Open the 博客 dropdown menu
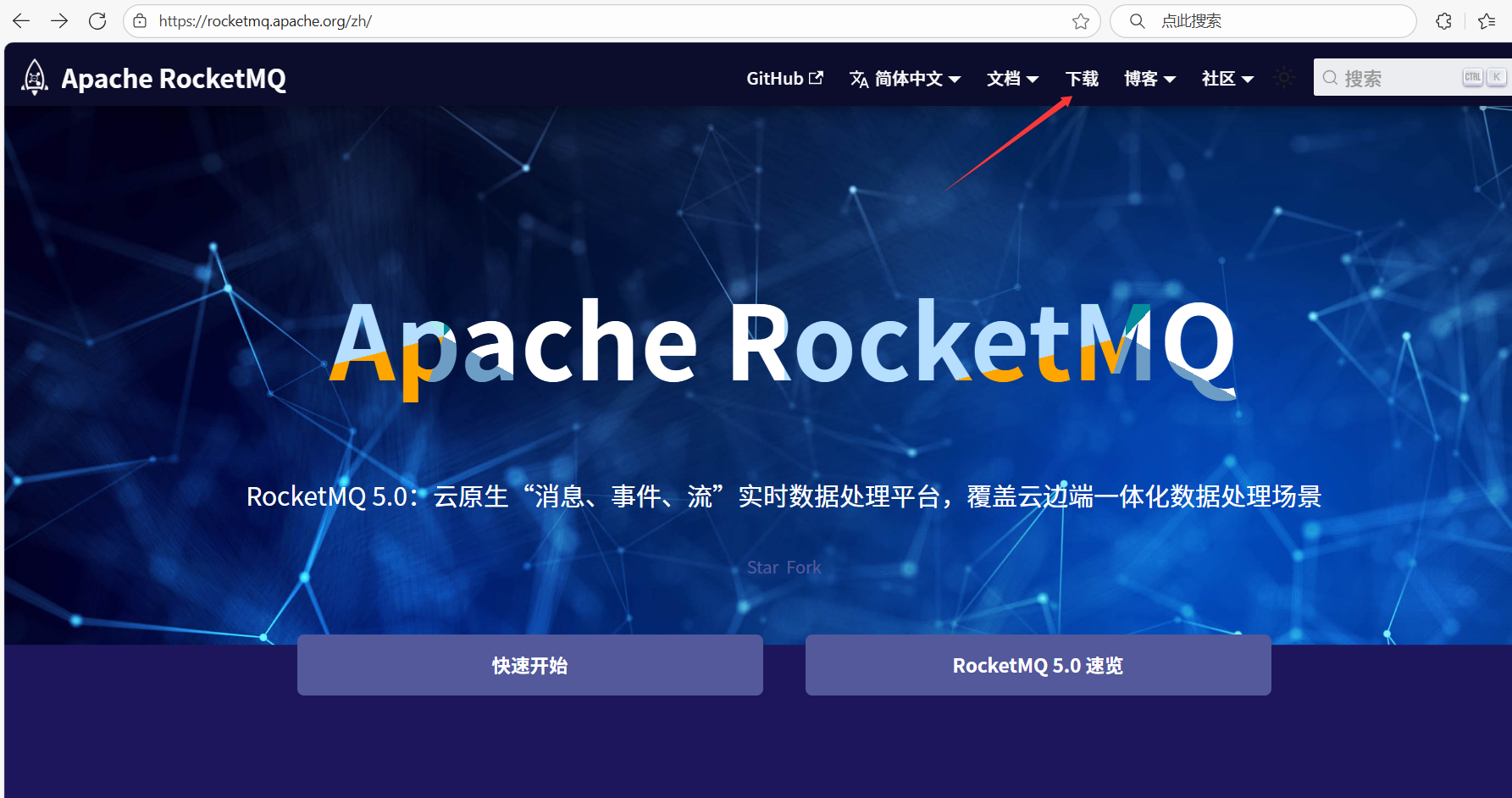1512x798 pixels. [1149, 79]
